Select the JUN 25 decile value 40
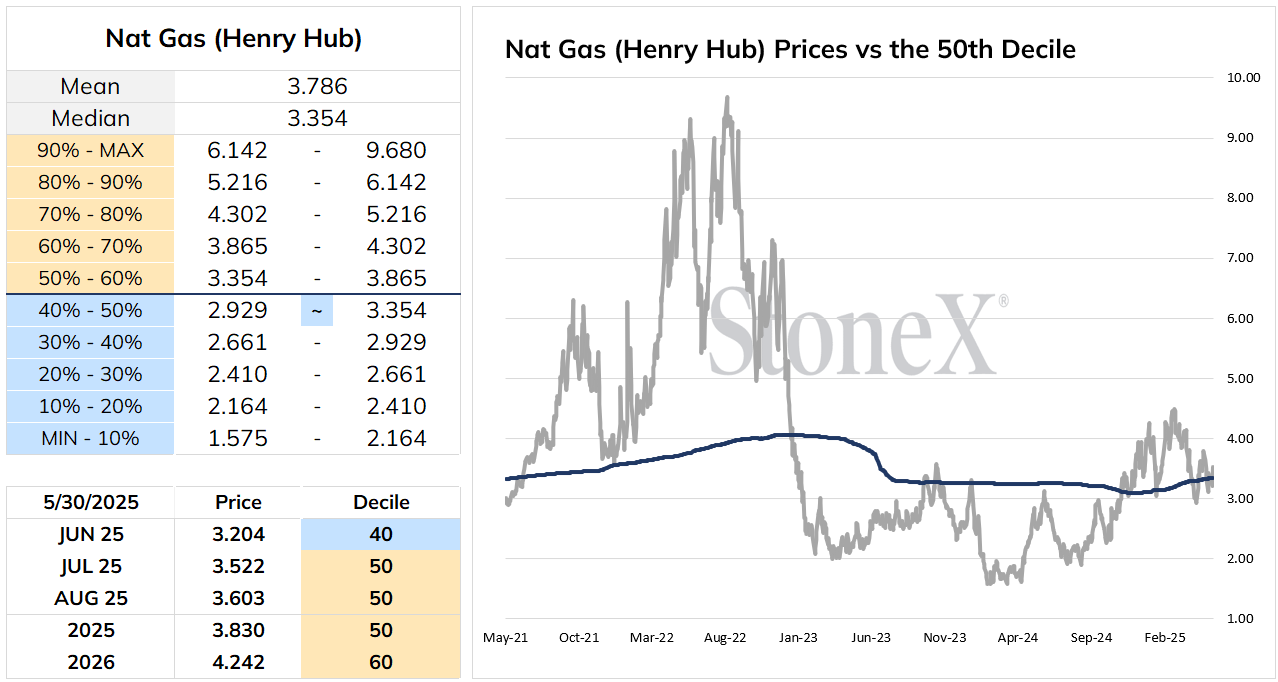The width and height of the screenshot is (1278, 682). (380, 534)
